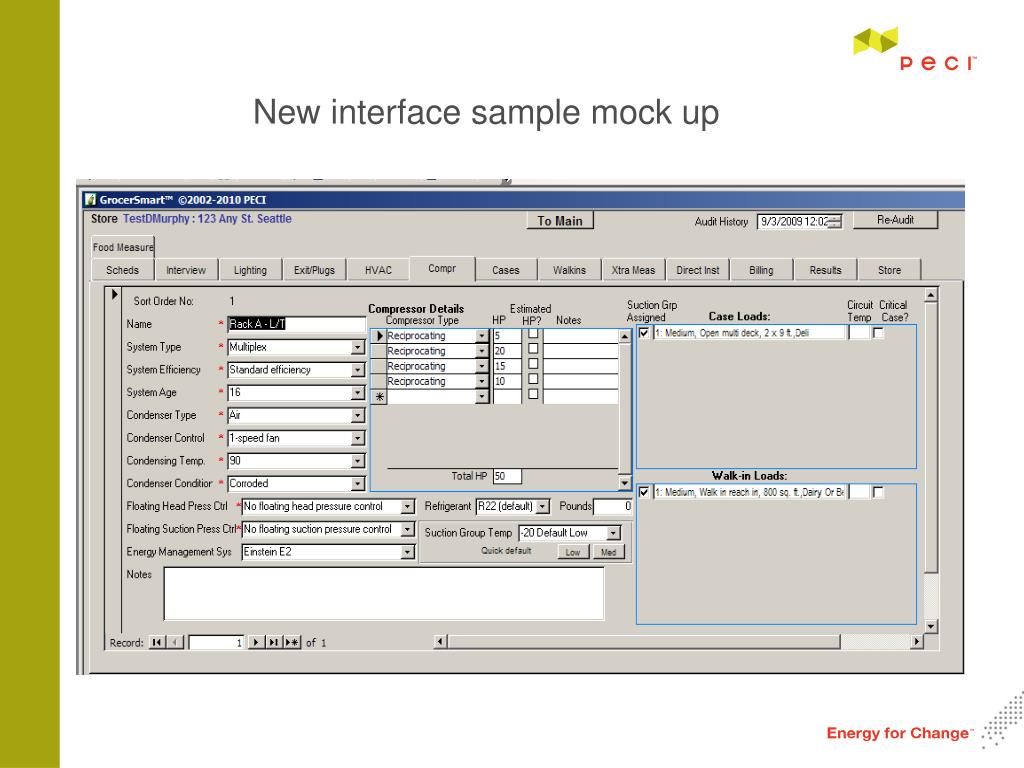
Task: Open System Type dropdown showing Multiplex
Action: [358, 347]
